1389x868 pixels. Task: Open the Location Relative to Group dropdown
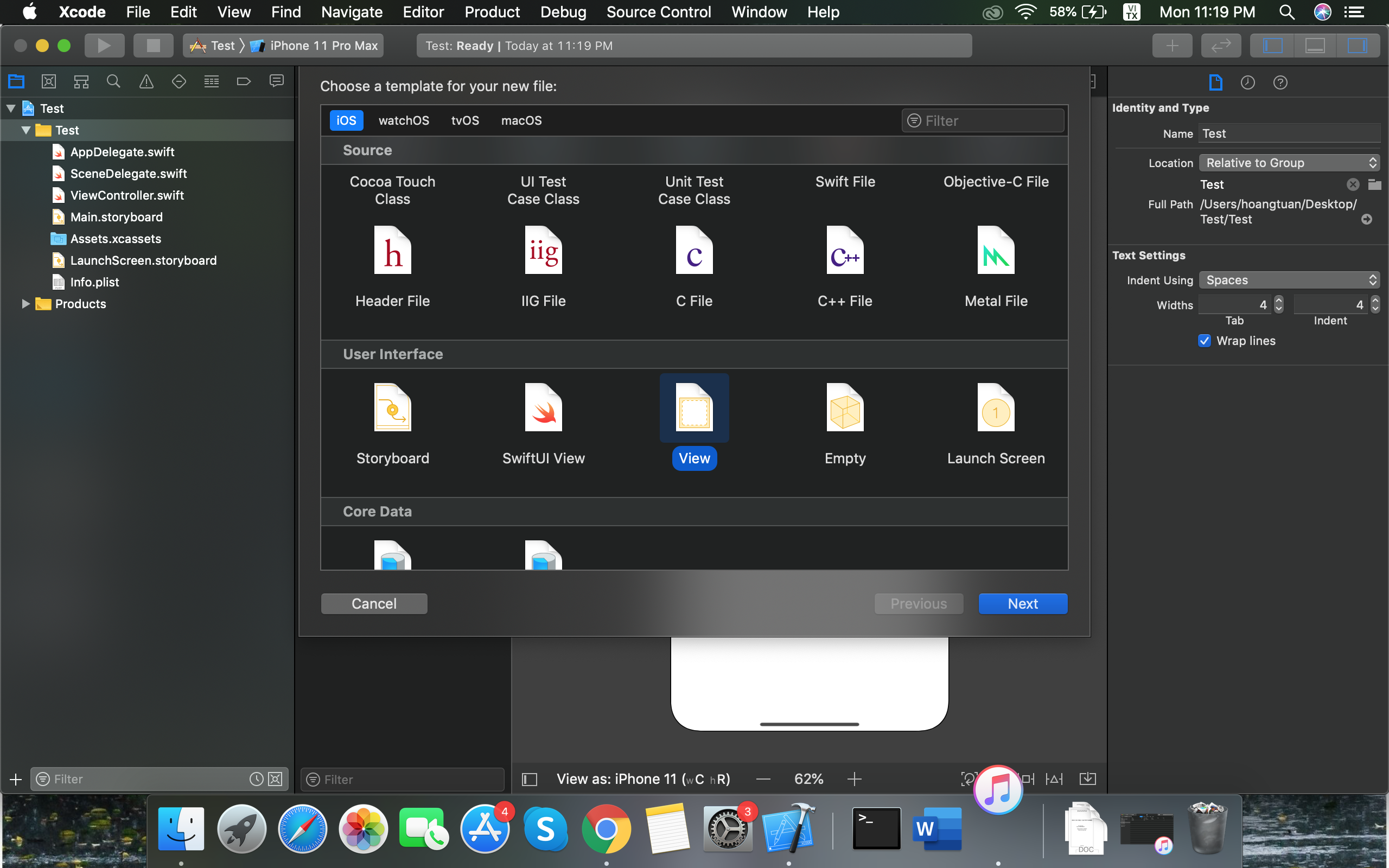[x=1289, y=162]
